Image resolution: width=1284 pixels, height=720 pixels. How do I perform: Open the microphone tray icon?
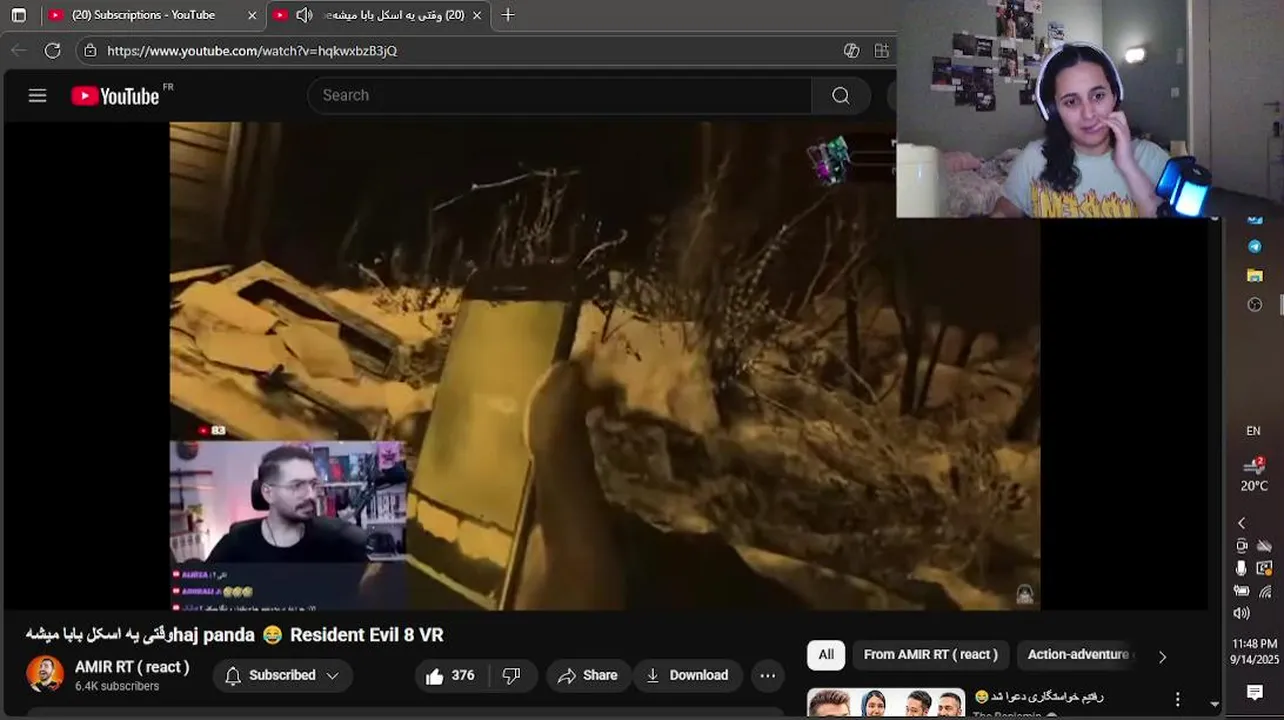1241,568
